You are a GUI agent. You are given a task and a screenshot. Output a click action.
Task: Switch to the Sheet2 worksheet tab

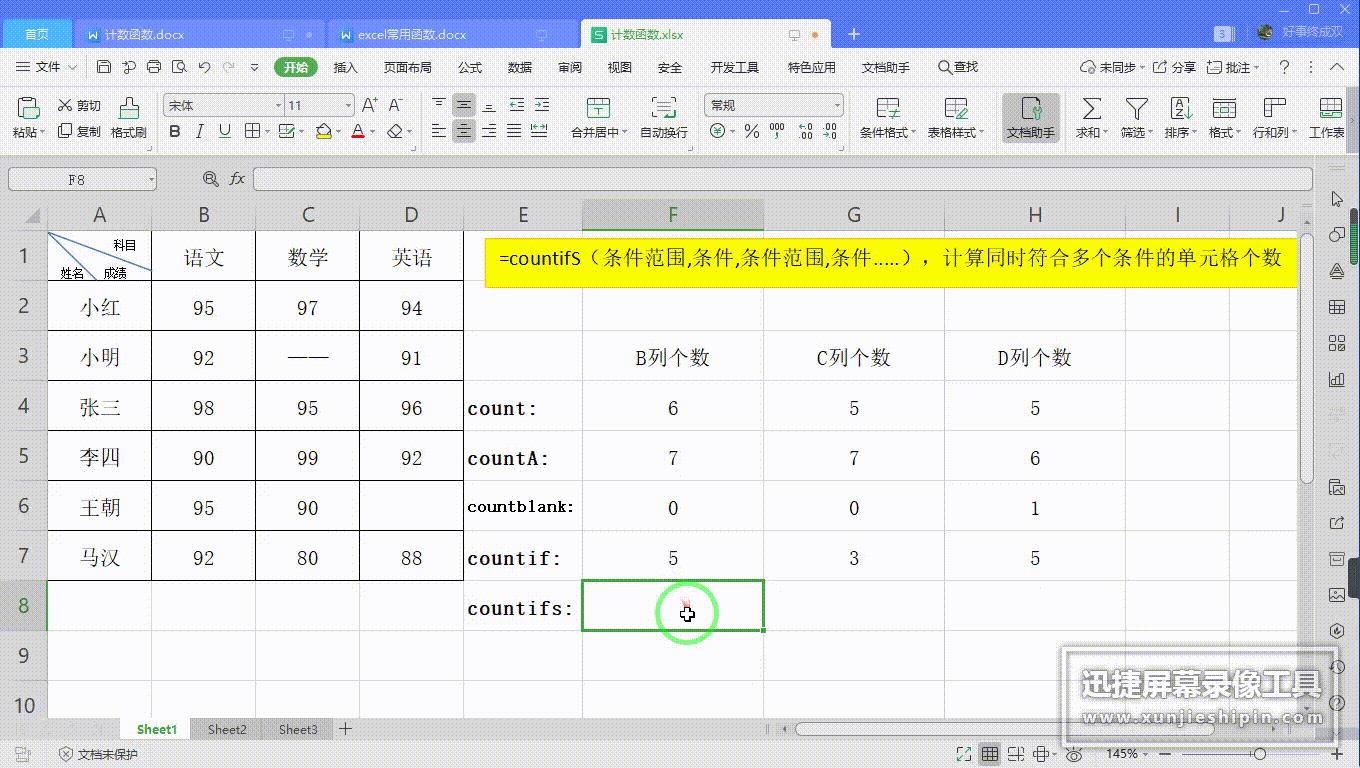227,730
